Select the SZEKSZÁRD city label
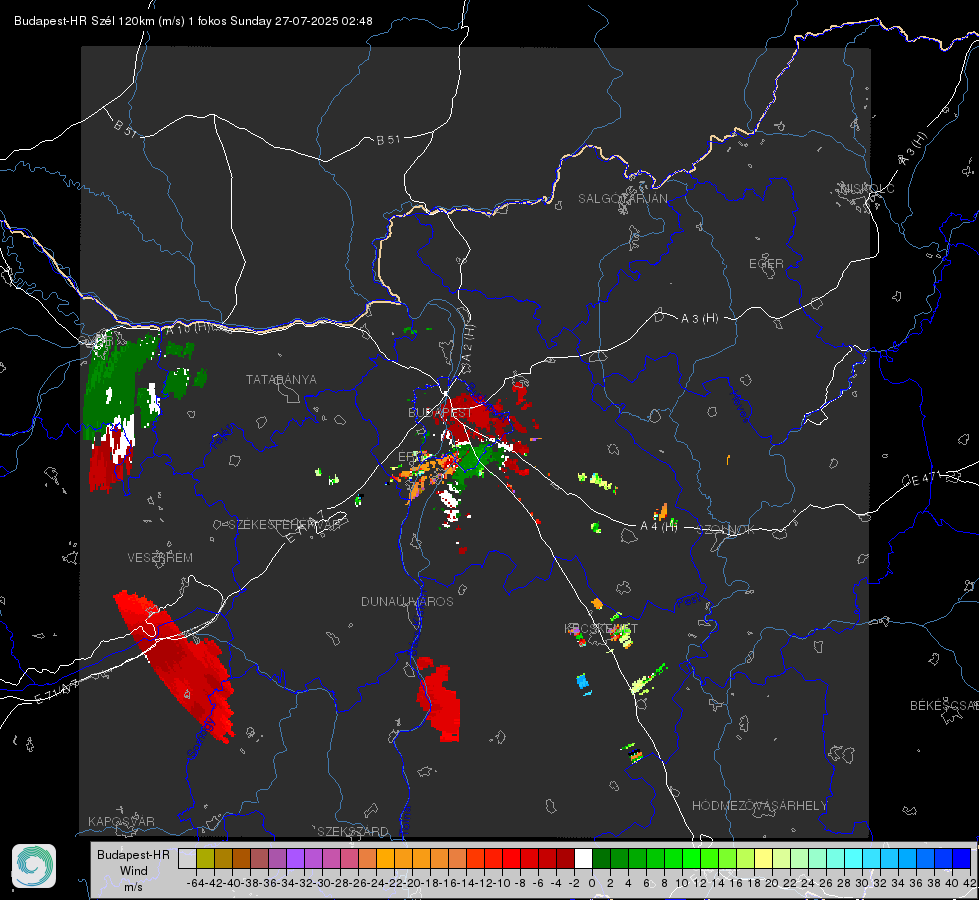The width and height of the screenshot is (979, 900). pyautogui.click(x=353, y=831)
